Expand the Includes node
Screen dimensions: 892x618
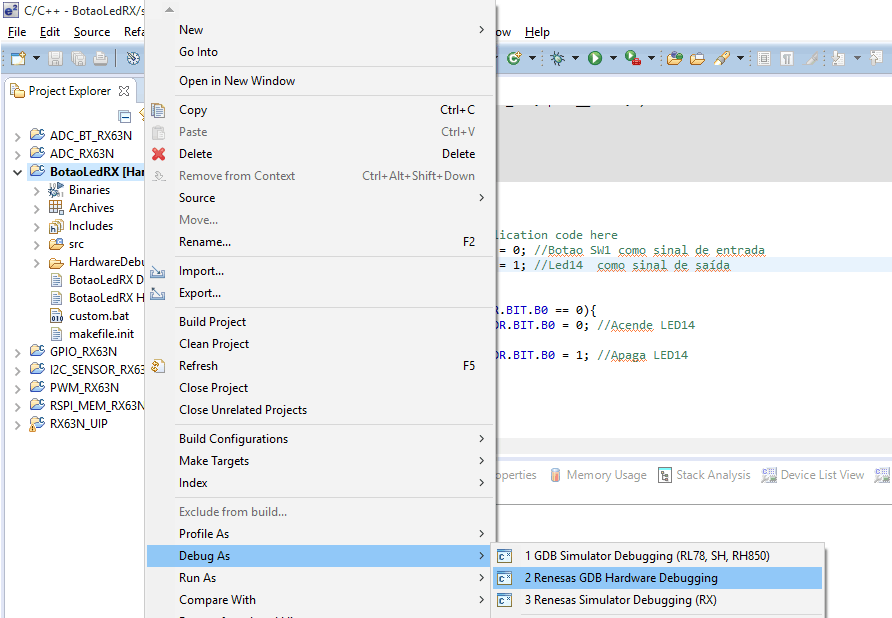[x=36, y=227]
